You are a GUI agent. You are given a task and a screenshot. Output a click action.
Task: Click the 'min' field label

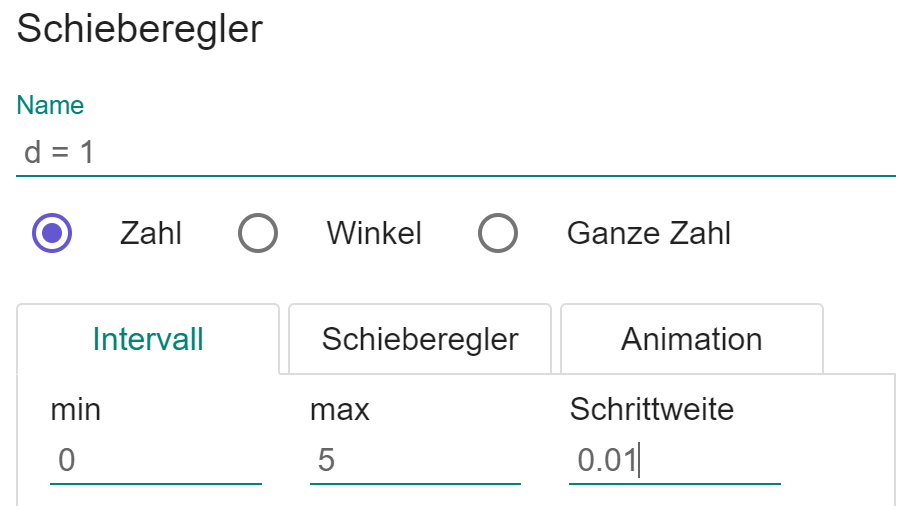pyautogui.click(x=76, y=409)
